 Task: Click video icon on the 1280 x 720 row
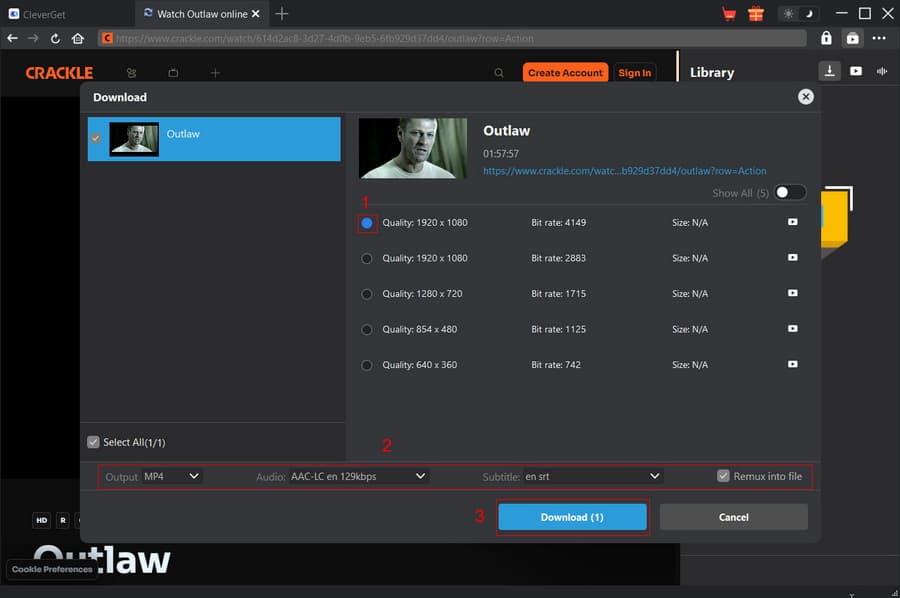point(792,294)
